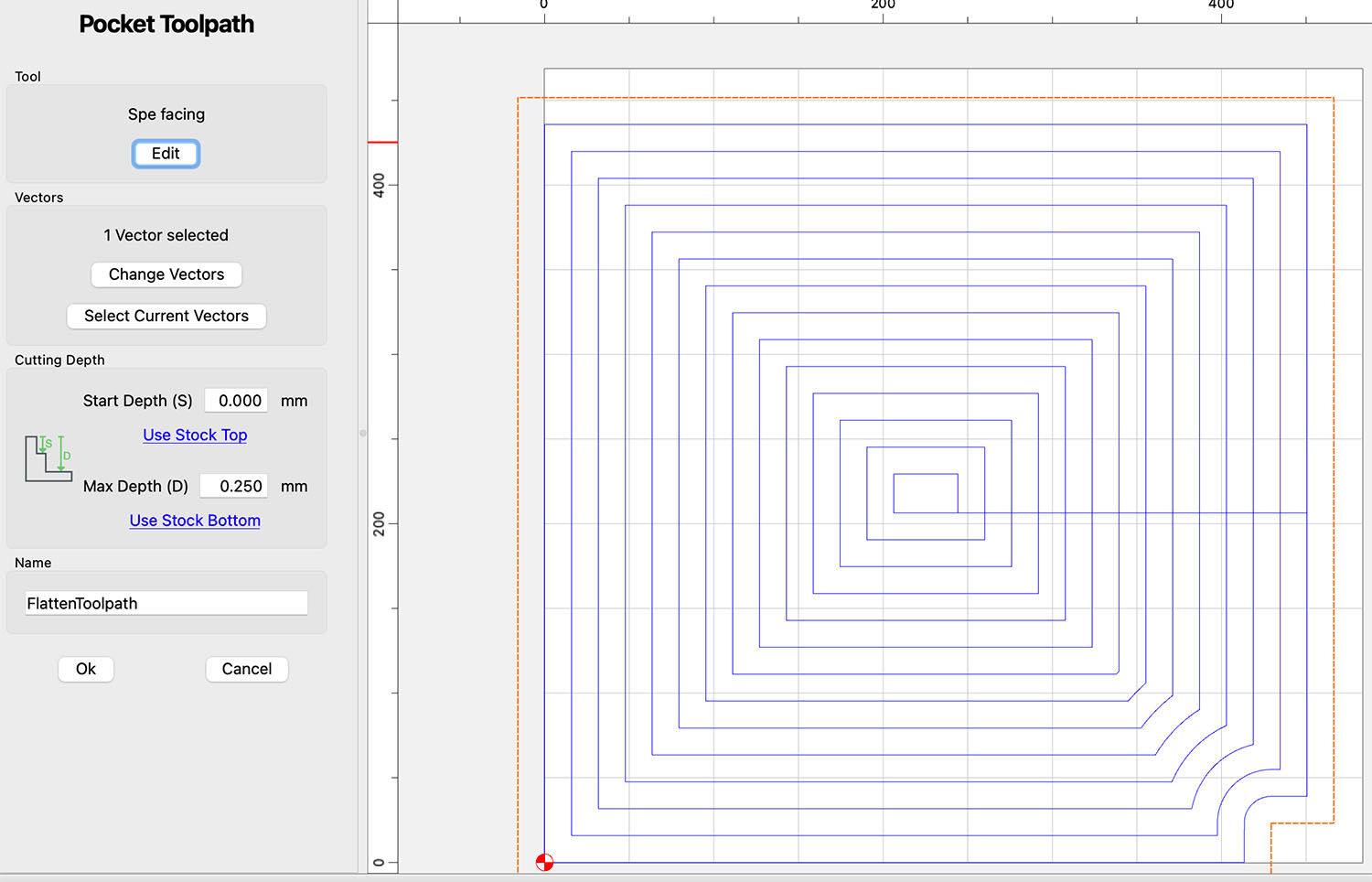Confirm the toolpath with Ok
Viewport: 1372px width, 882px height.
(x=86, y=669)
